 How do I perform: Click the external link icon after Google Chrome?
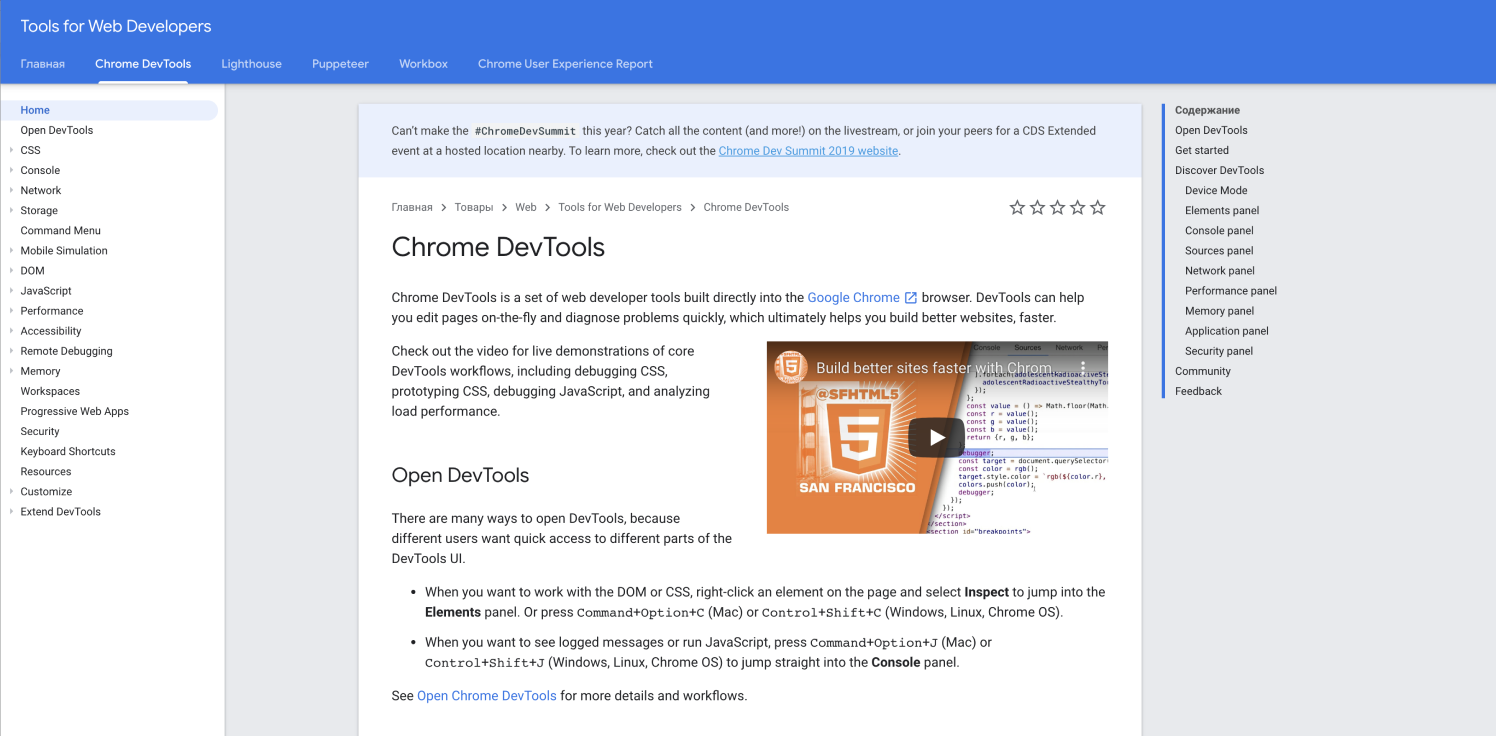pyautogui.click(x=910, y=298)
